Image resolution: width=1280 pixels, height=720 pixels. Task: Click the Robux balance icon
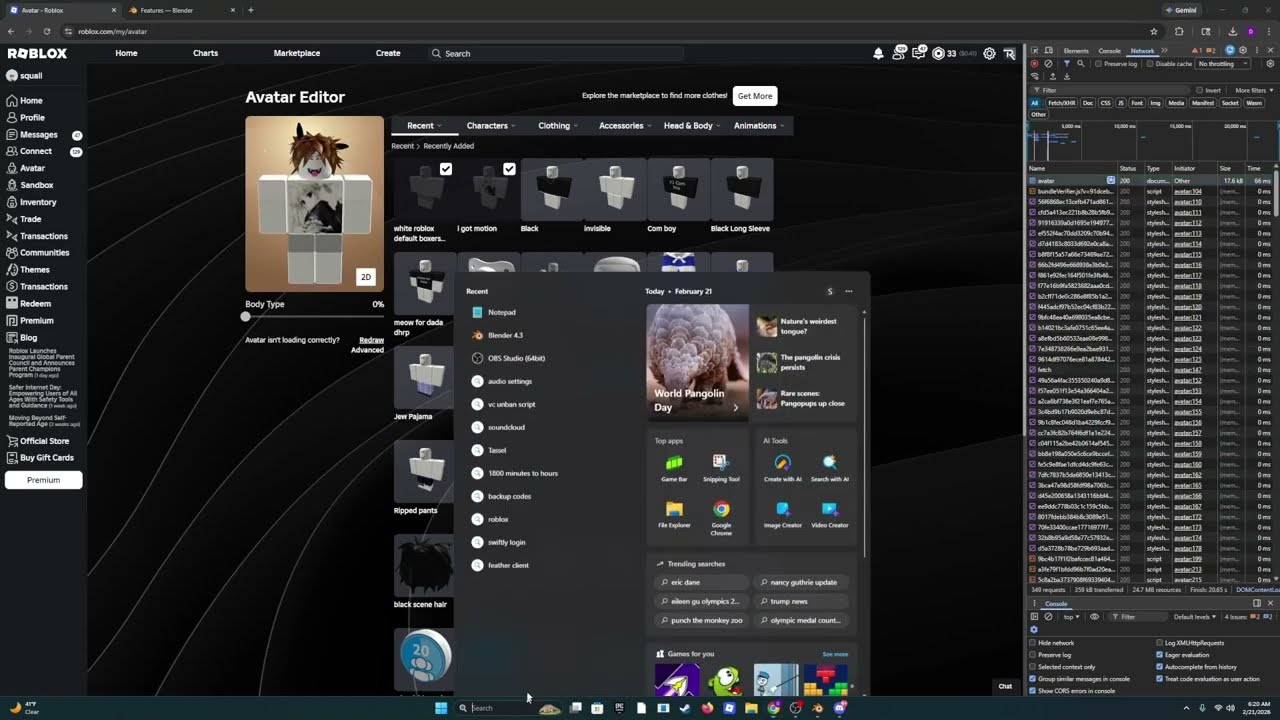coord(938,53)
